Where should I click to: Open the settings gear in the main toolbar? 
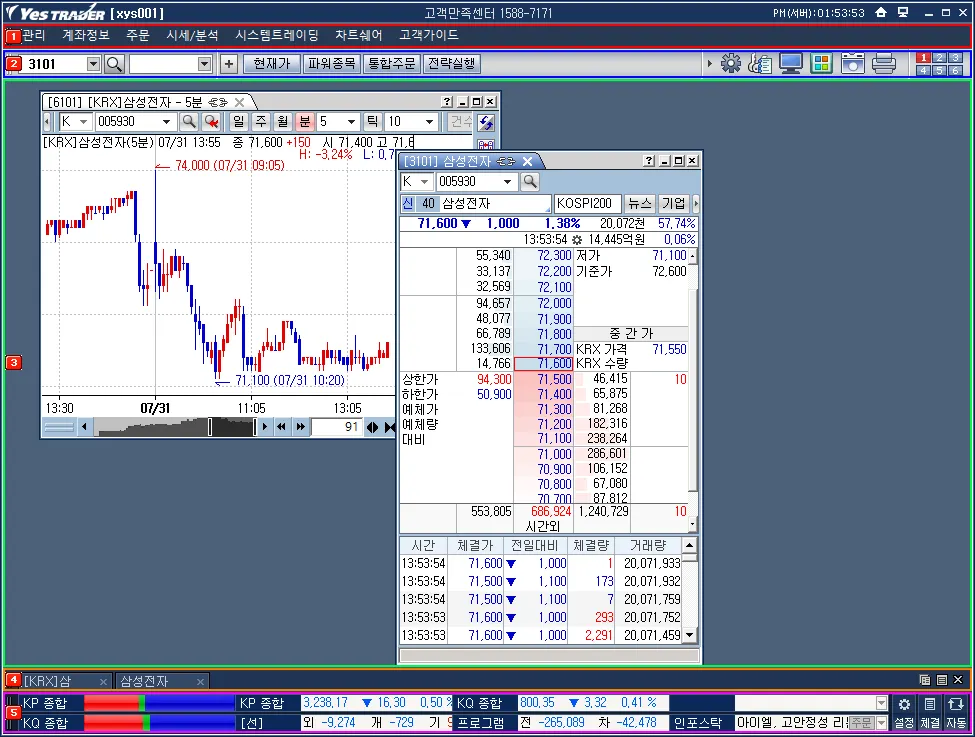731,63
